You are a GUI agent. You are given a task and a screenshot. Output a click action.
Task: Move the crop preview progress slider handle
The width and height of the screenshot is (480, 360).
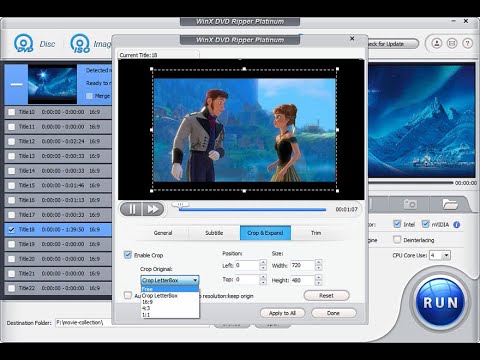[x=180, y=204]
